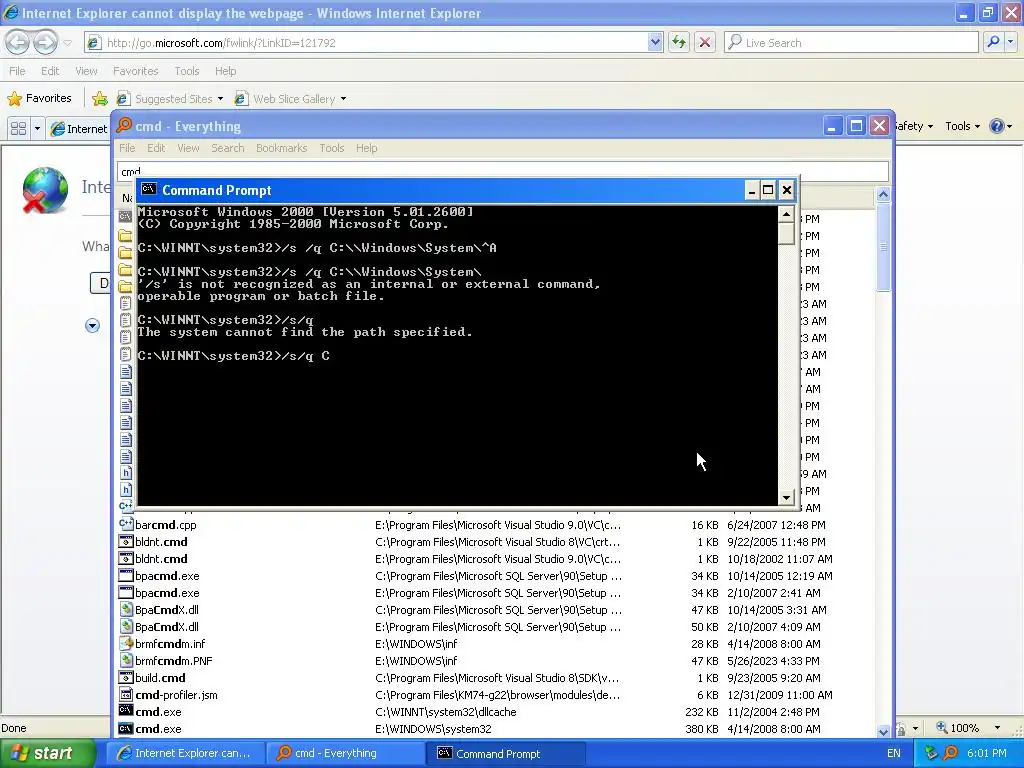Image resolution: width=1024 pixels, height=768 pixels.
Task: Open the IE Tools command bar dropdown
Action: [x=962, y=126]
